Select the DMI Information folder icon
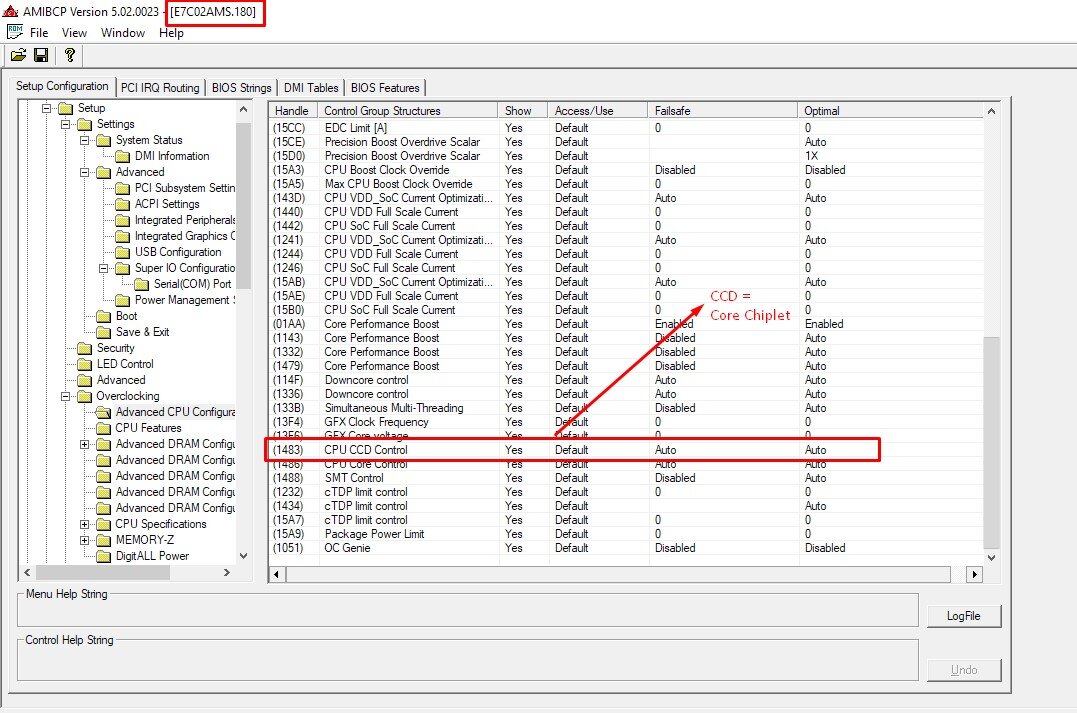The image size is (1077, 713). pos(123,156)
